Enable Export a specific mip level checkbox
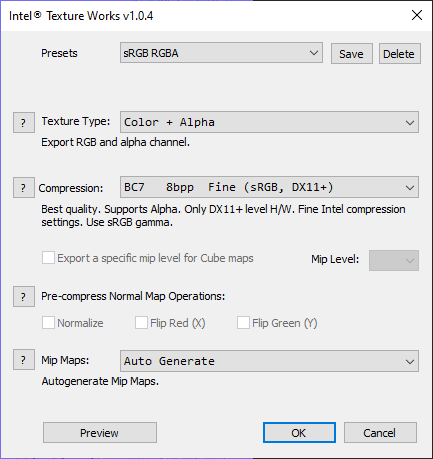 pyautogui.click(x=48, y=258)
